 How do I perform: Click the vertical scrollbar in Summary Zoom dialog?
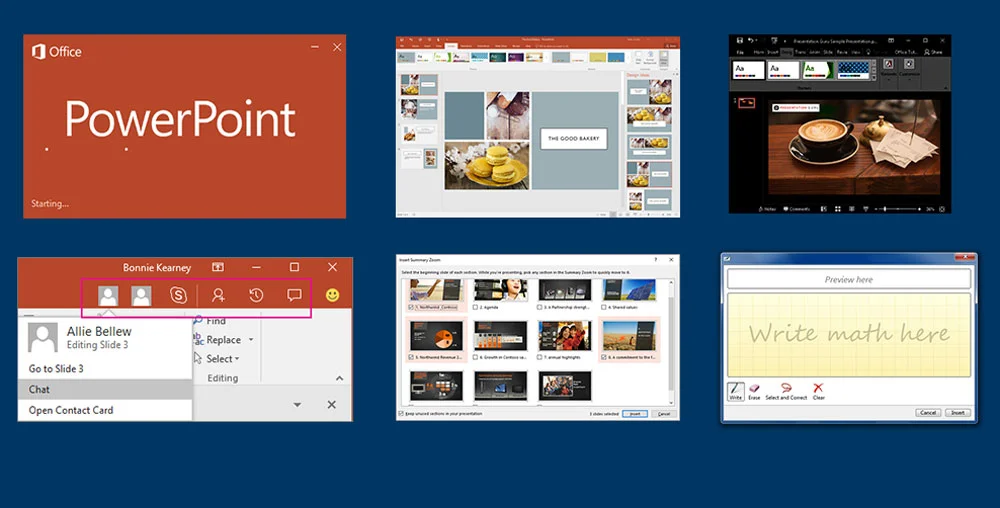click(671, 341)
